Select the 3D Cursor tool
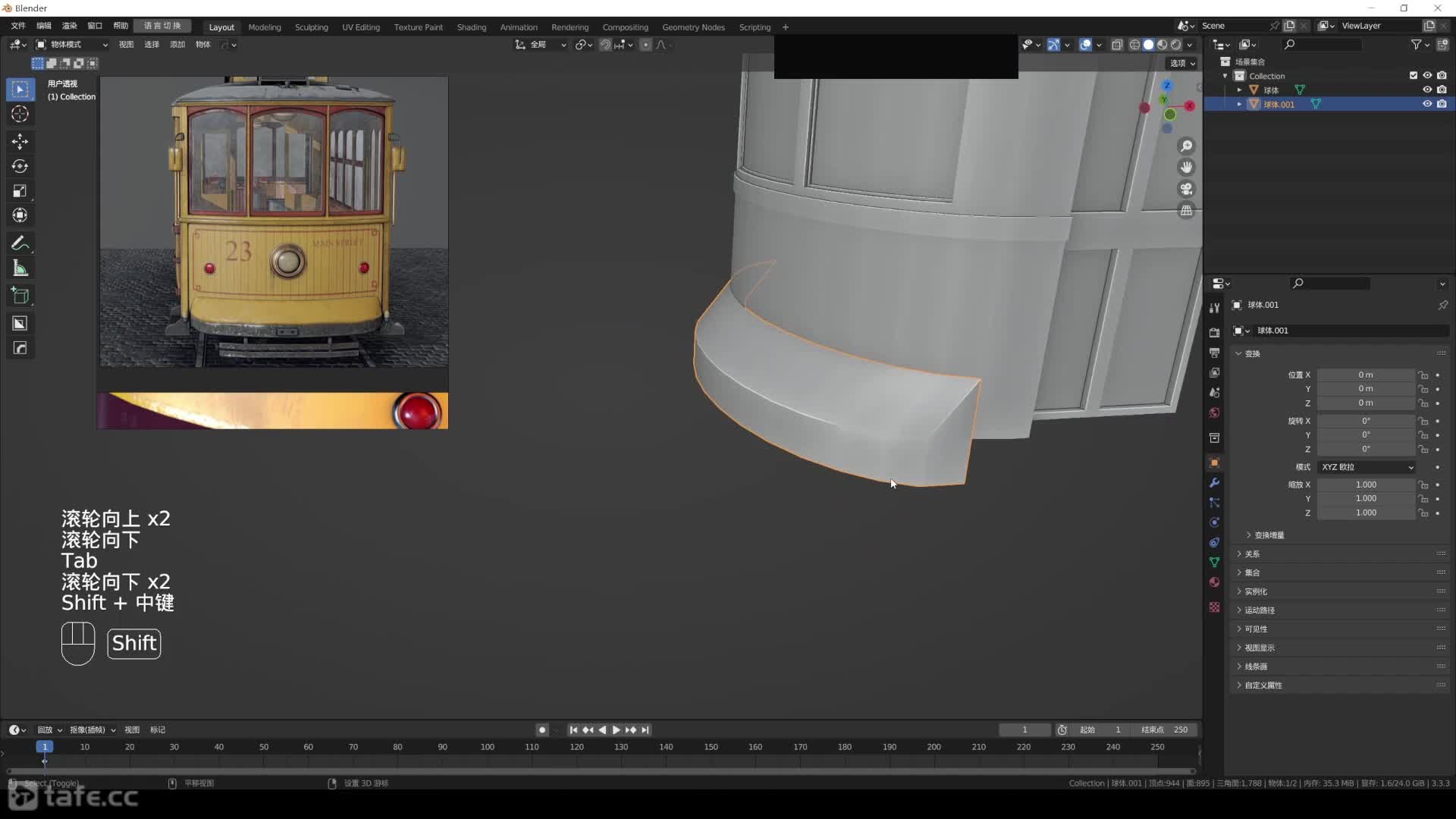1456x819 pixels. point(20,115)
